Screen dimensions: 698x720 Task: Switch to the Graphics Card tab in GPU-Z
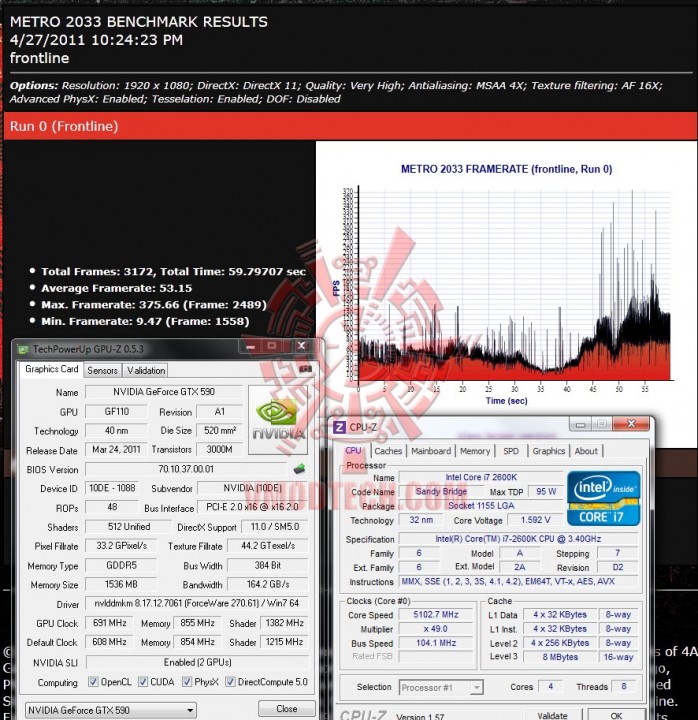tap(51, 369)
